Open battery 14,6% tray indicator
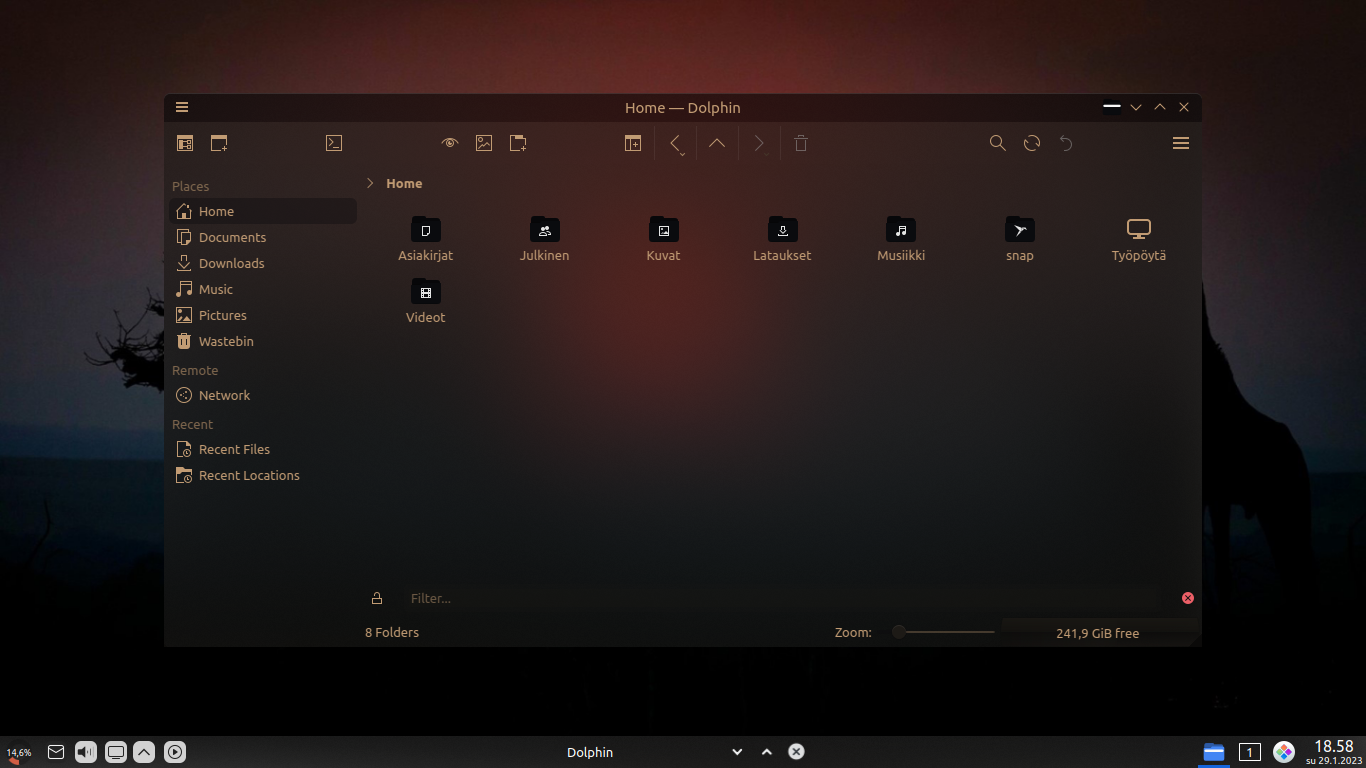 [19, 753]
